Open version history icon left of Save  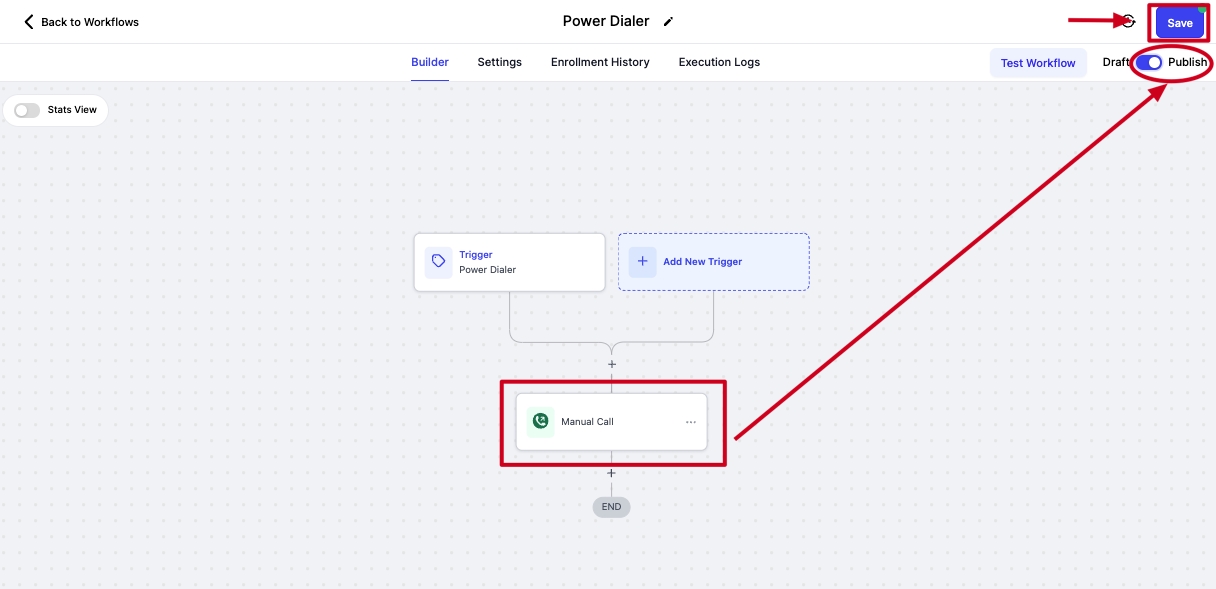click(x=1129, y=22)
